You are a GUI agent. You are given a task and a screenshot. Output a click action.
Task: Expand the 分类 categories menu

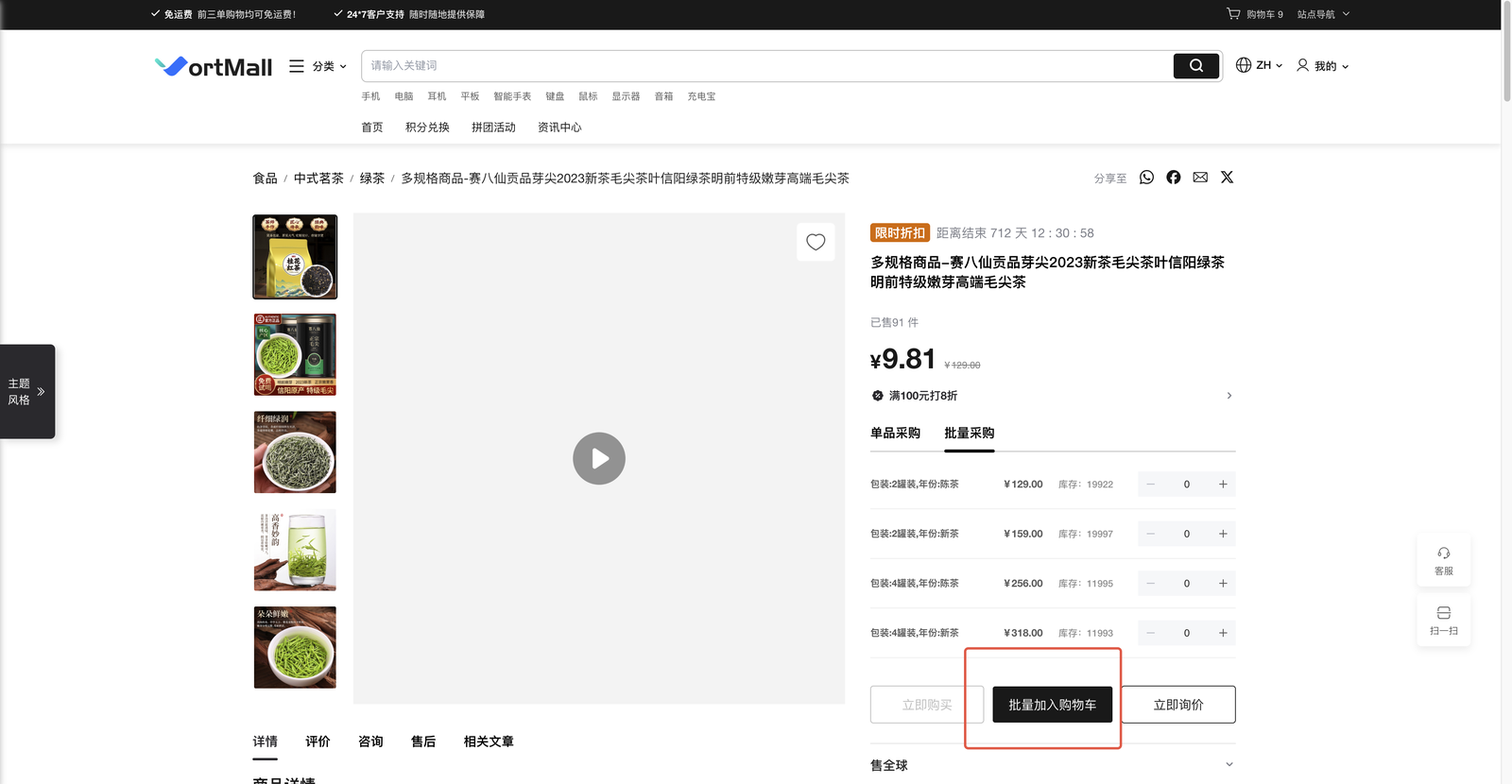coord(318,66)
